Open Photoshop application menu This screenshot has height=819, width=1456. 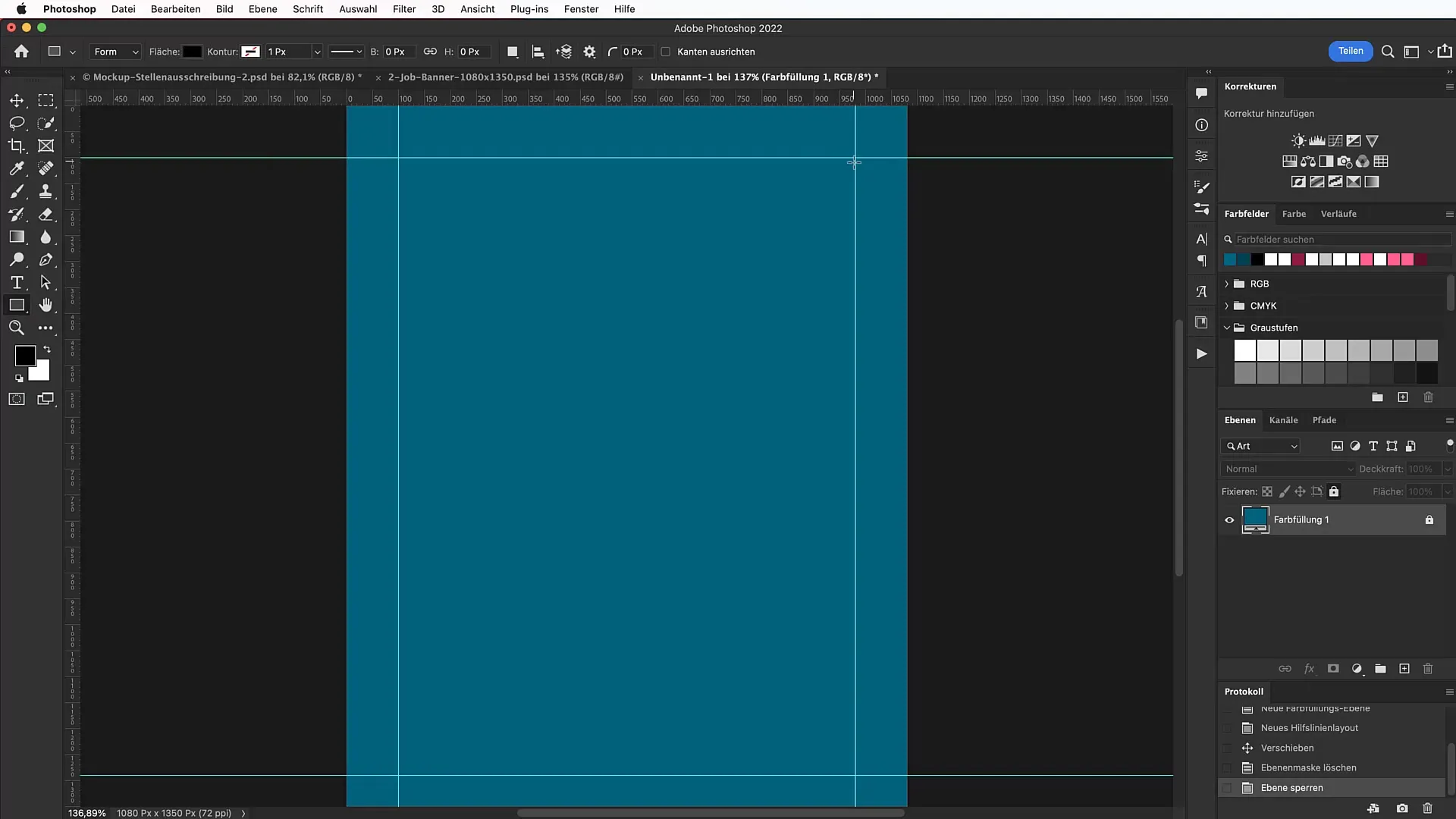tap(69, 9)
